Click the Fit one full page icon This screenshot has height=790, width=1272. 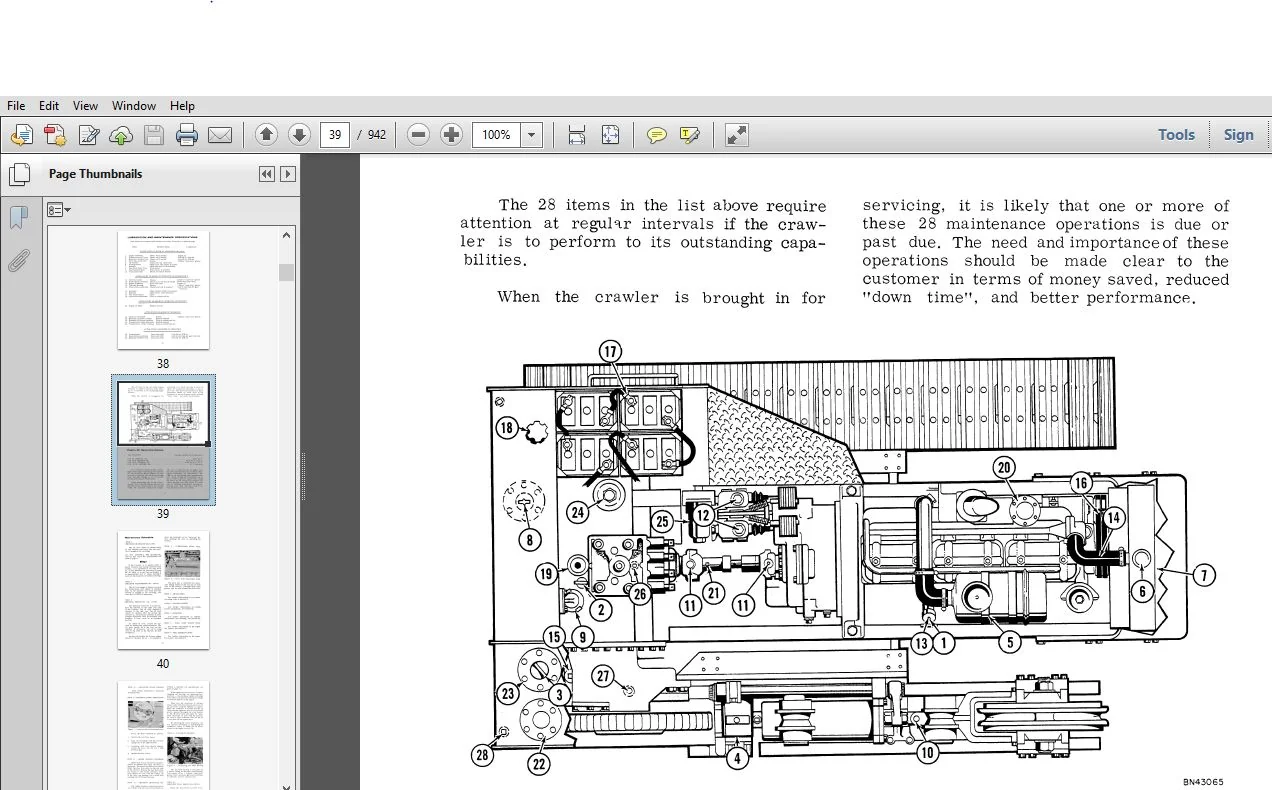(x=610, y=135)
